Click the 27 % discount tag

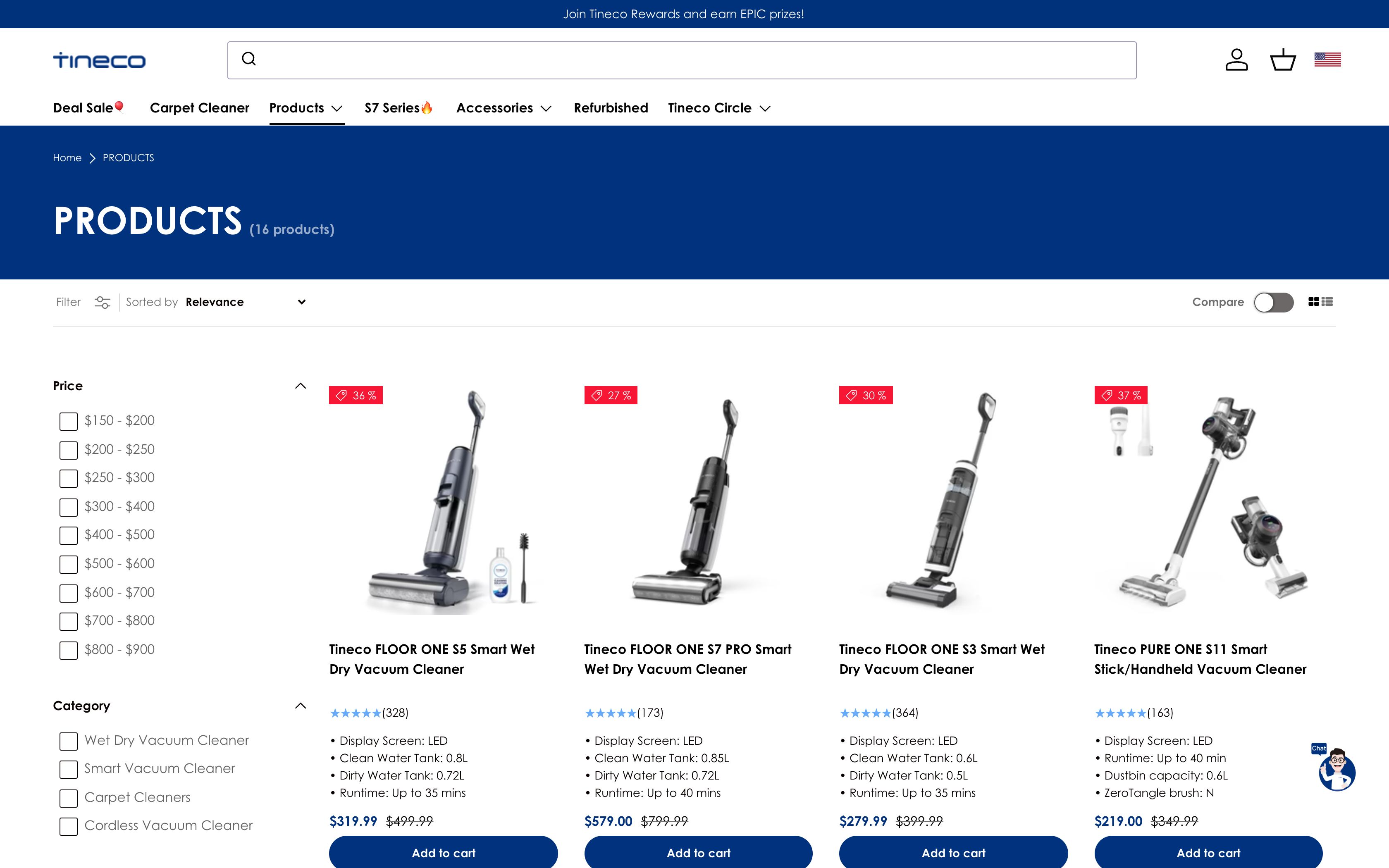611,395
